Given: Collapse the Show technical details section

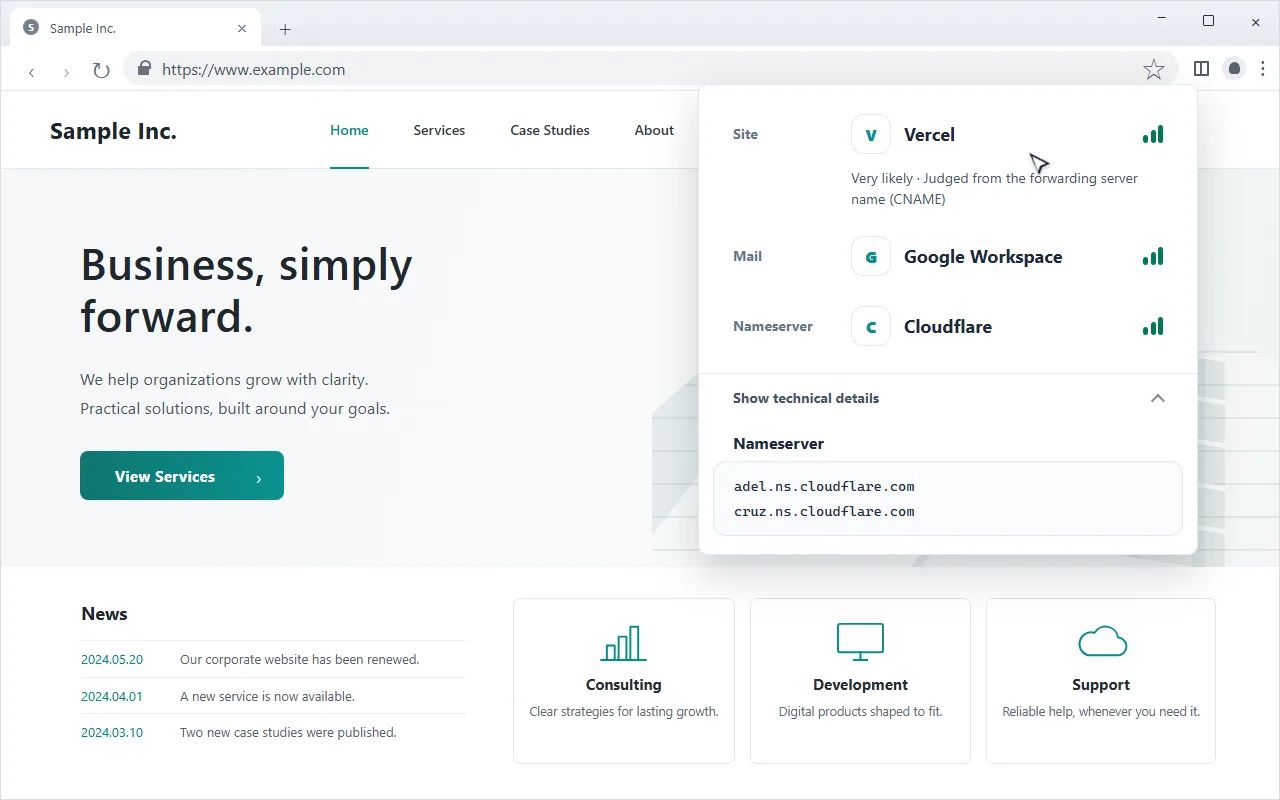Looking at the screenshot, I should (x=948, y=398).
